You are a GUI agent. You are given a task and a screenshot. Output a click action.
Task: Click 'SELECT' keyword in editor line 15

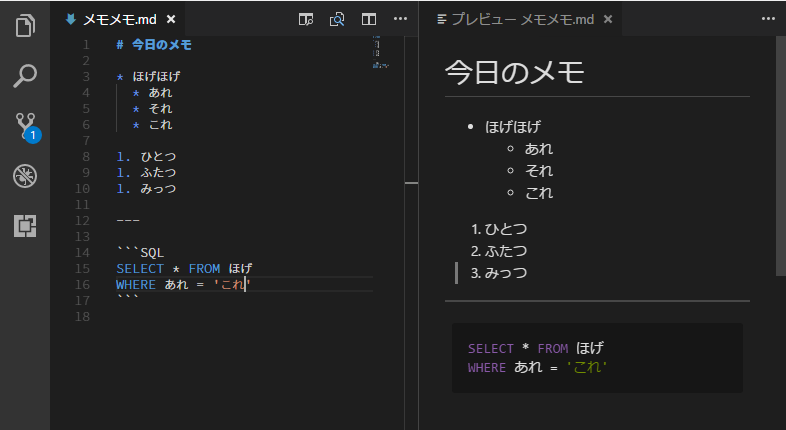pos(140,269)
